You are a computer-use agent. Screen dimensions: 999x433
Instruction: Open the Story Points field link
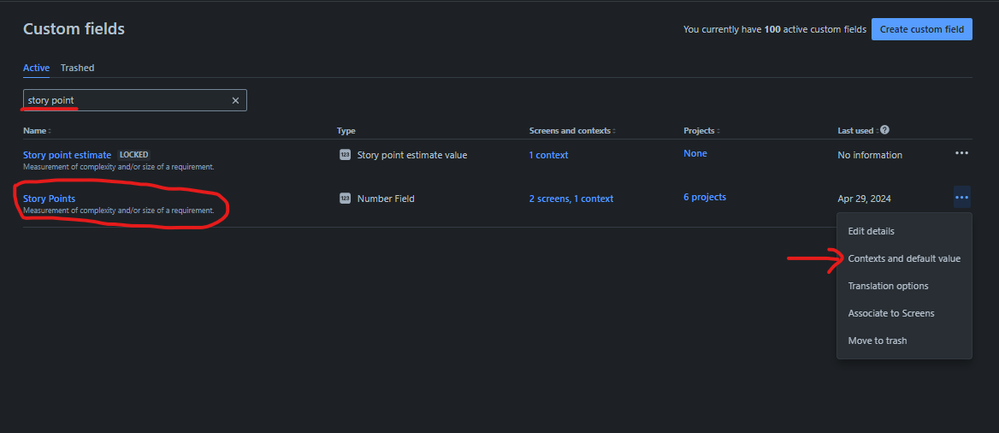click(x=49, y=199)
